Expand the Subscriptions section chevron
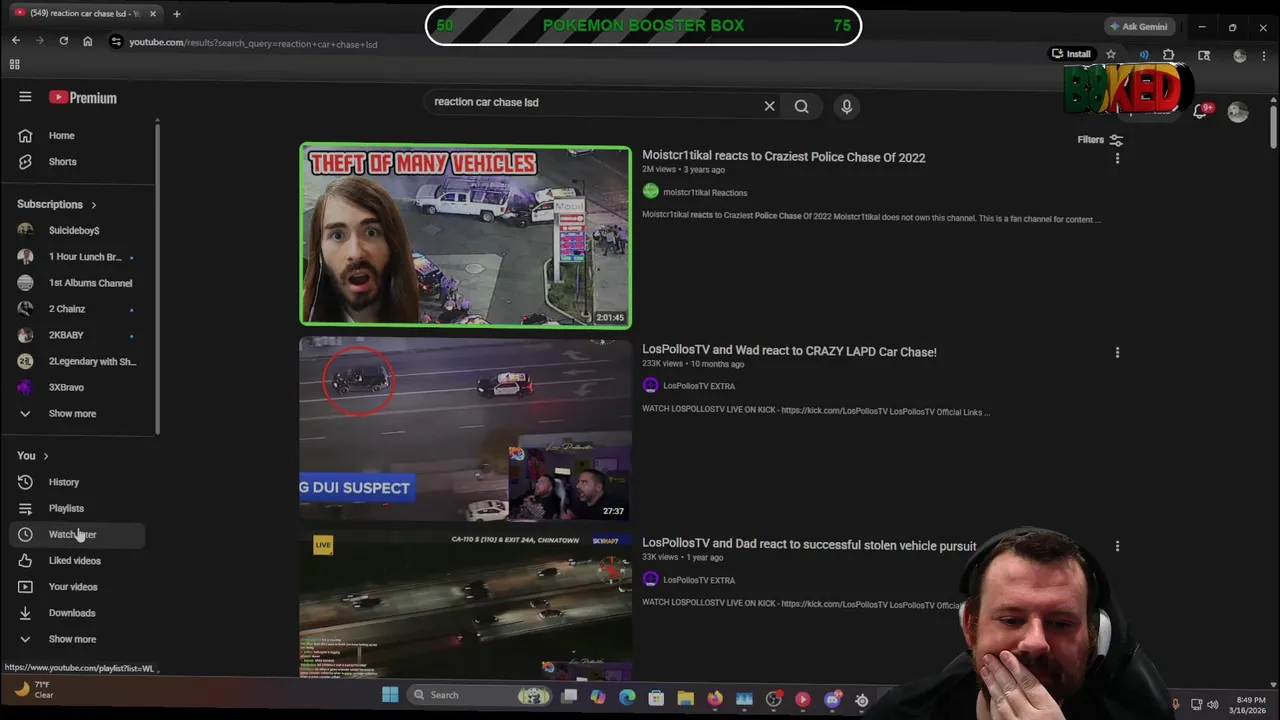This screenshot has height=720, width=1280. [x=94, y=205]
